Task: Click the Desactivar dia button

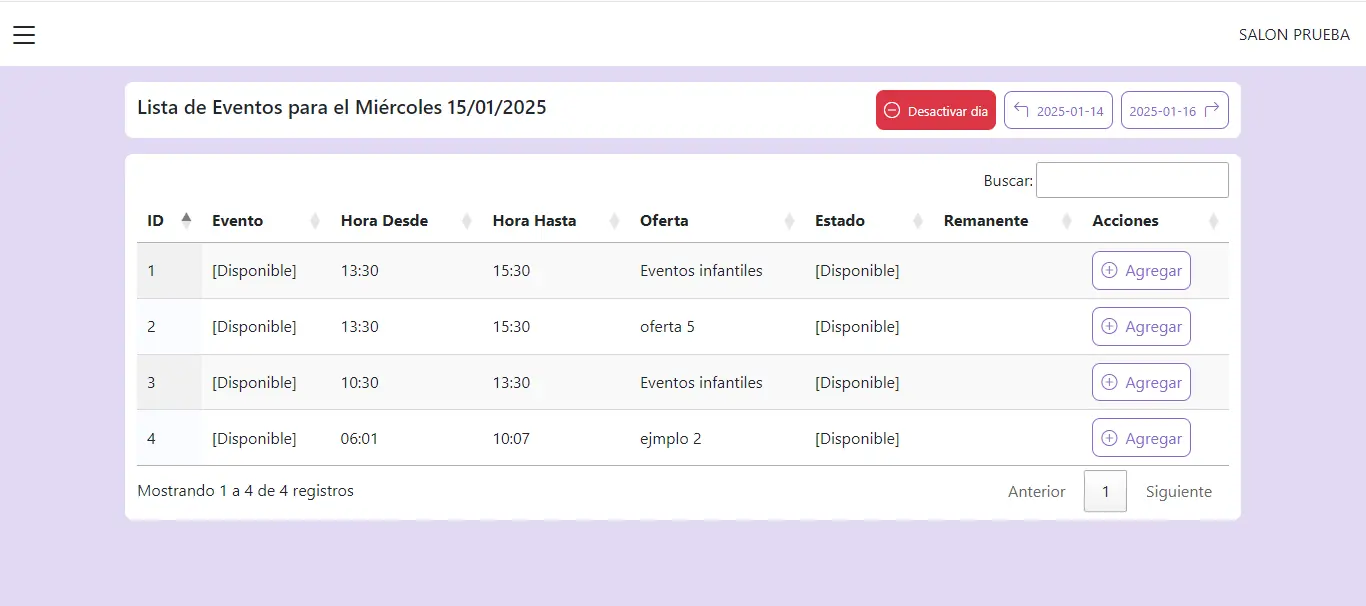Action: click(936, 111)
